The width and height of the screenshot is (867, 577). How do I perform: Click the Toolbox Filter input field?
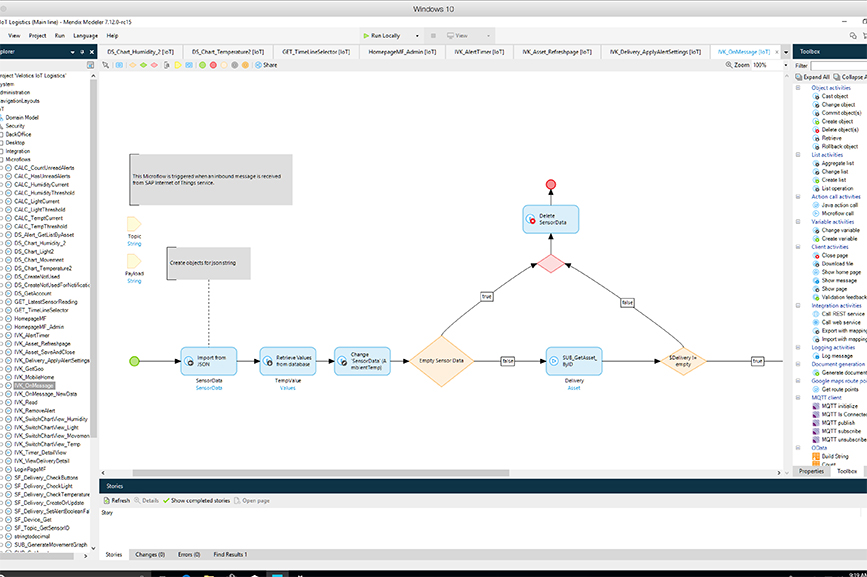pos(839,65)
